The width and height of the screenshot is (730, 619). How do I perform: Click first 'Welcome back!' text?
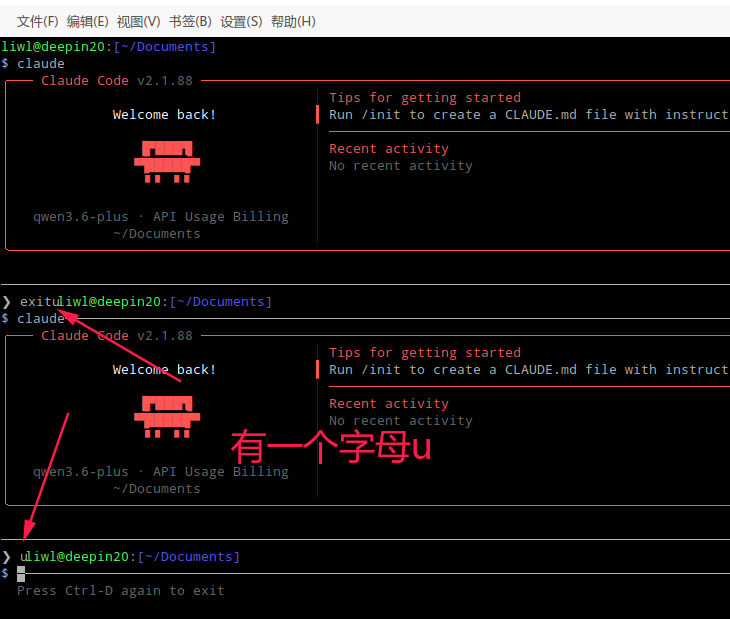coord(164,114)
